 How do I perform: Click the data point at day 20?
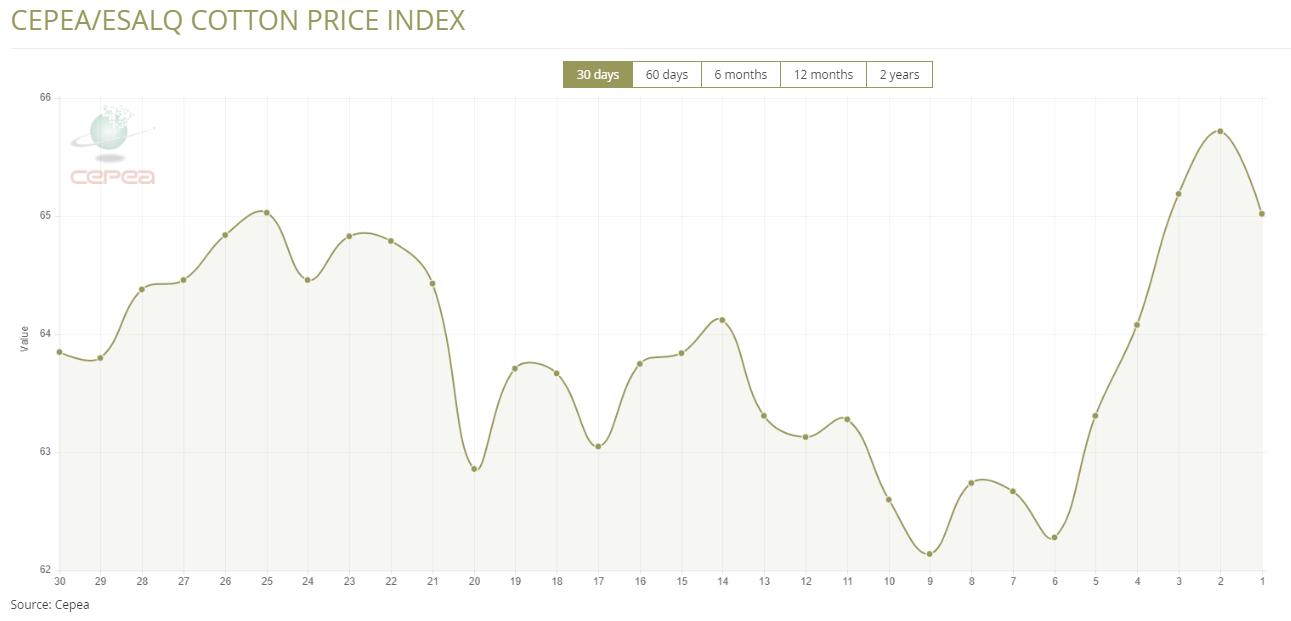click(474, 469)
